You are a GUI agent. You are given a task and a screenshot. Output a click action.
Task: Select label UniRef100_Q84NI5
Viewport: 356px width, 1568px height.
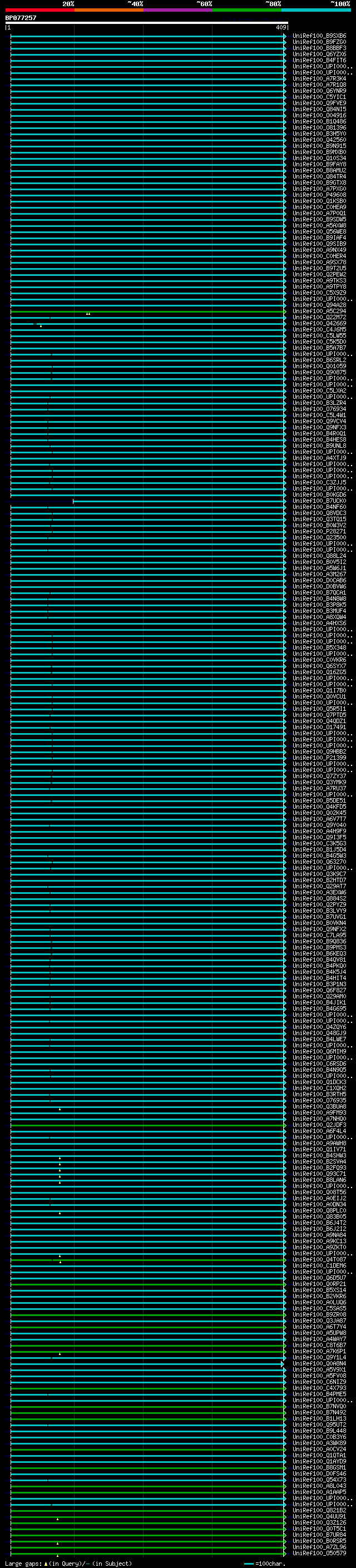coord(319,109)
